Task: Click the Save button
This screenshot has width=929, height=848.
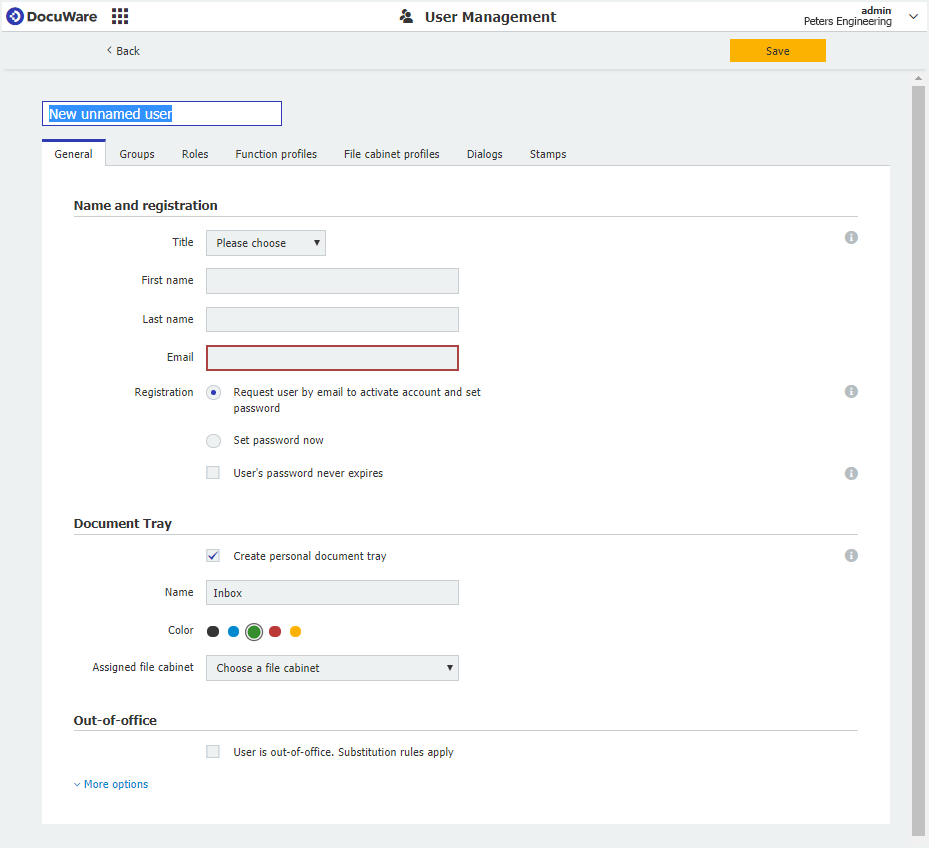Action: click(x=777, y=50)
